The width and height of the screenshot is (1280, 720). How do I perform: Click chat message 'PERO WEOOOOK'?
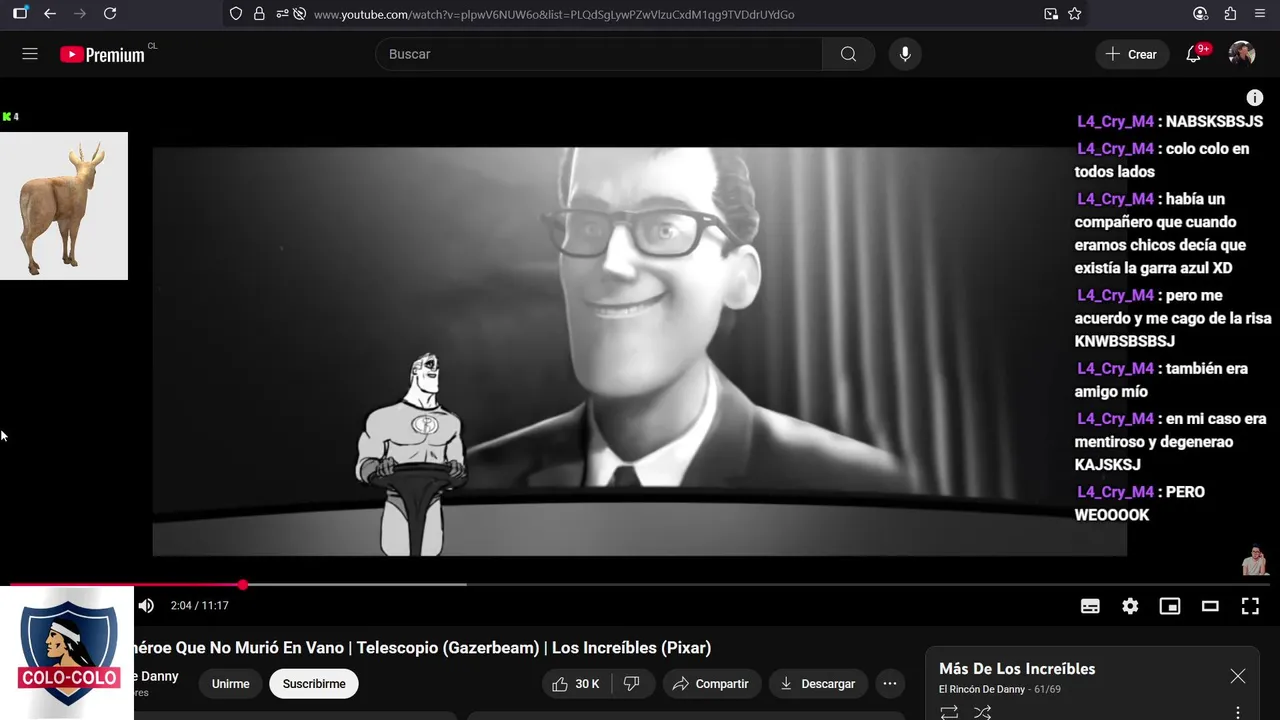click(x=1141, y=503)
